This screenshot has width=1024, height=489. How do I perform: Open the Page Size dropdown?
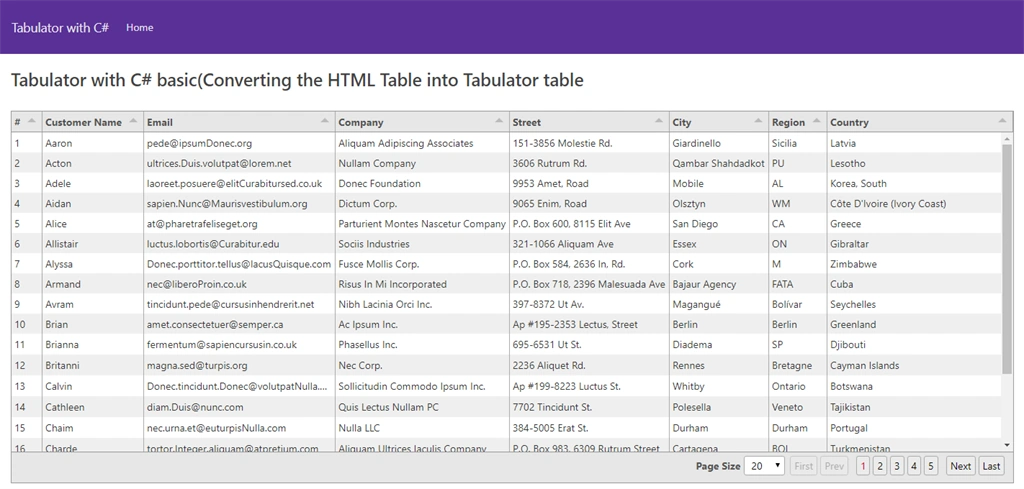click(765, 466)
